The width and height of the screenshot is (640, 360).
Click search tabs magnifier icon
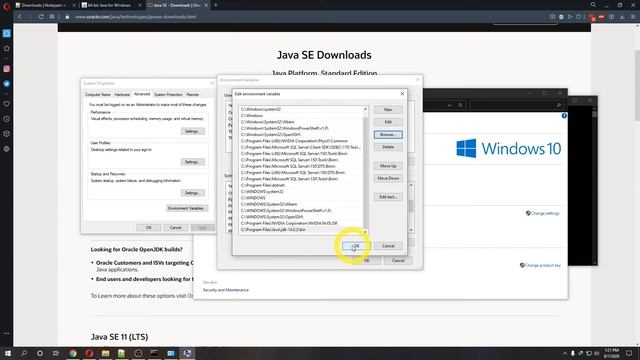click(593, 5)
